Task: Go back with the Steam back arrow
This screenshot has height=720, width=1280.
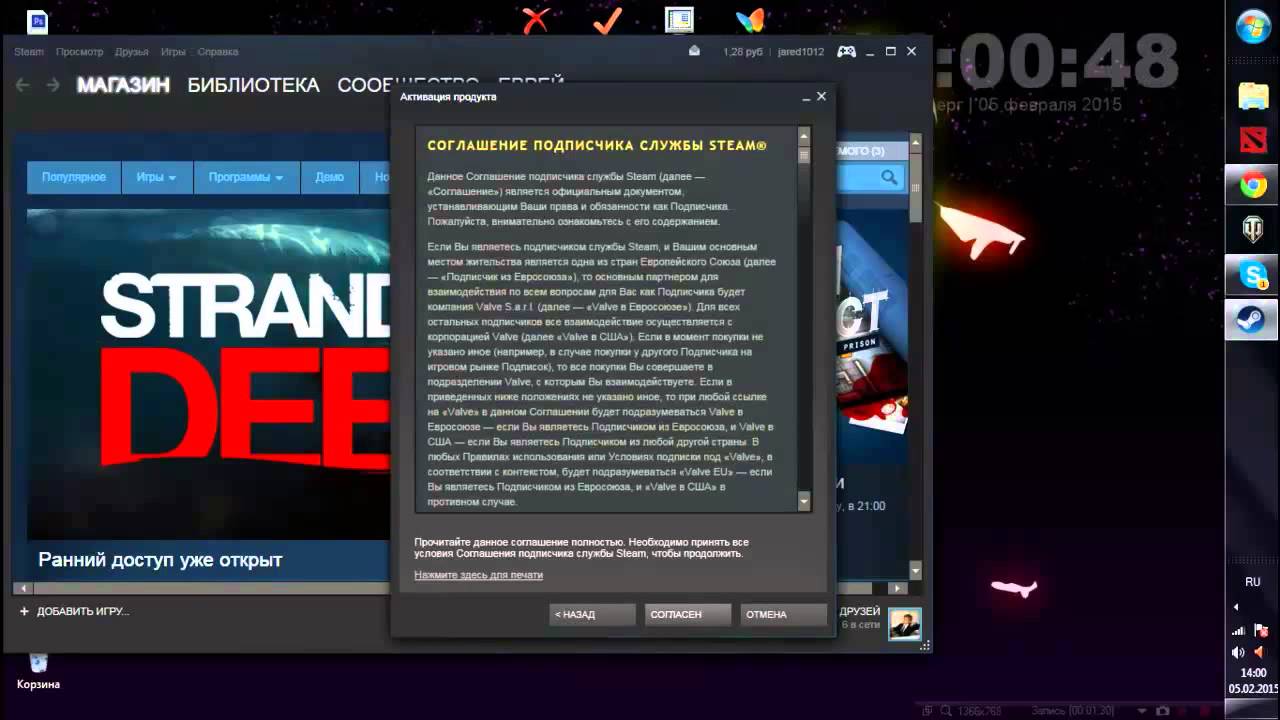Action: click(22, 85)
